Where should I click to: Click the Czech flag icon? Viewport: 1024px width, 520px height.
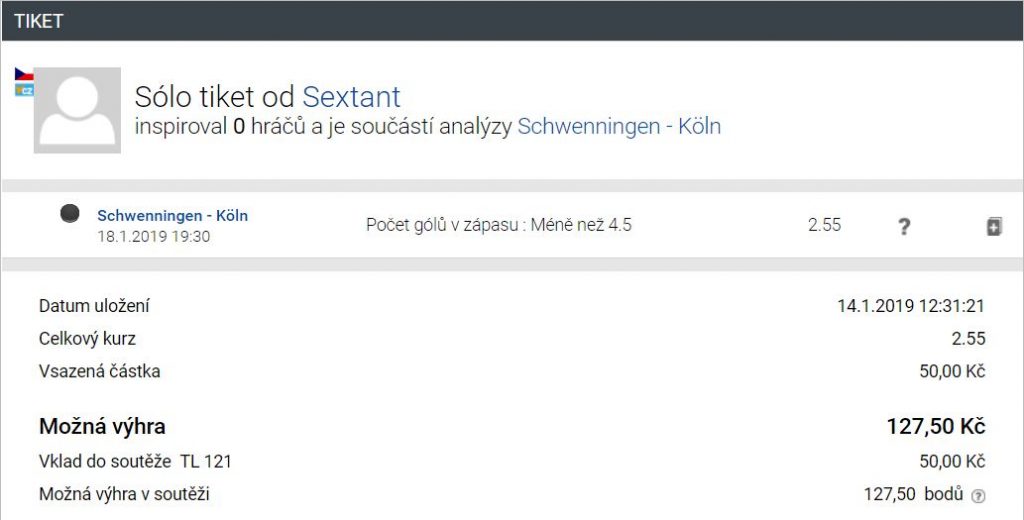click(x=25, y=74)
